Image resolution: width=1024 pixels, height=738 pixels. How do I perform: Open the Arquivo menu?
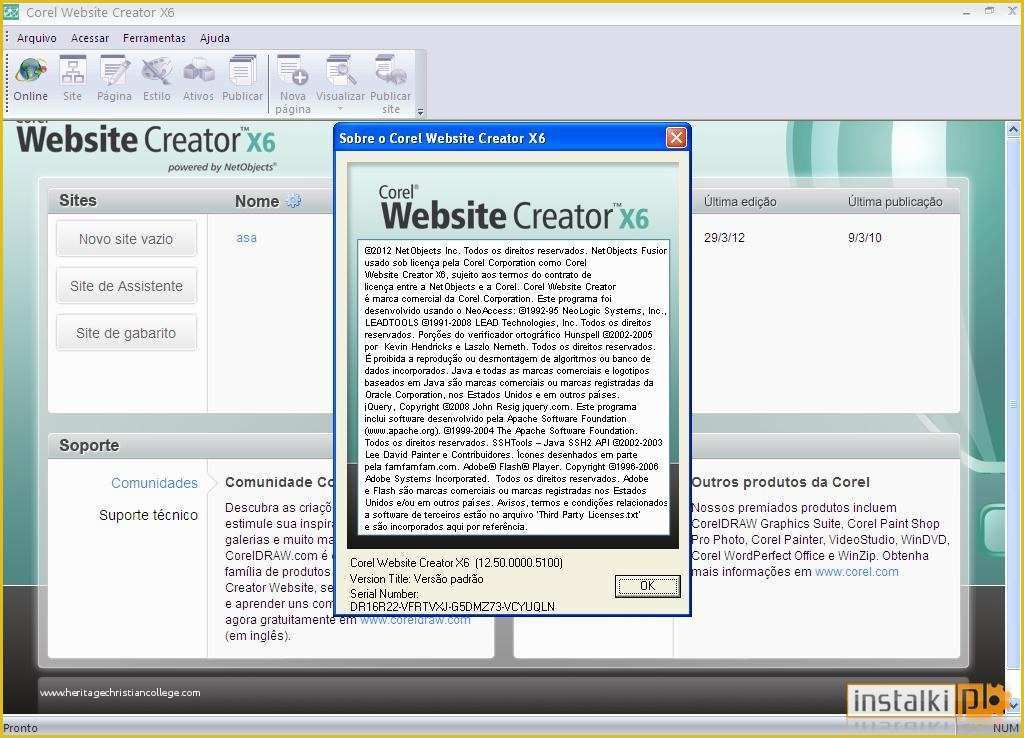37,38
